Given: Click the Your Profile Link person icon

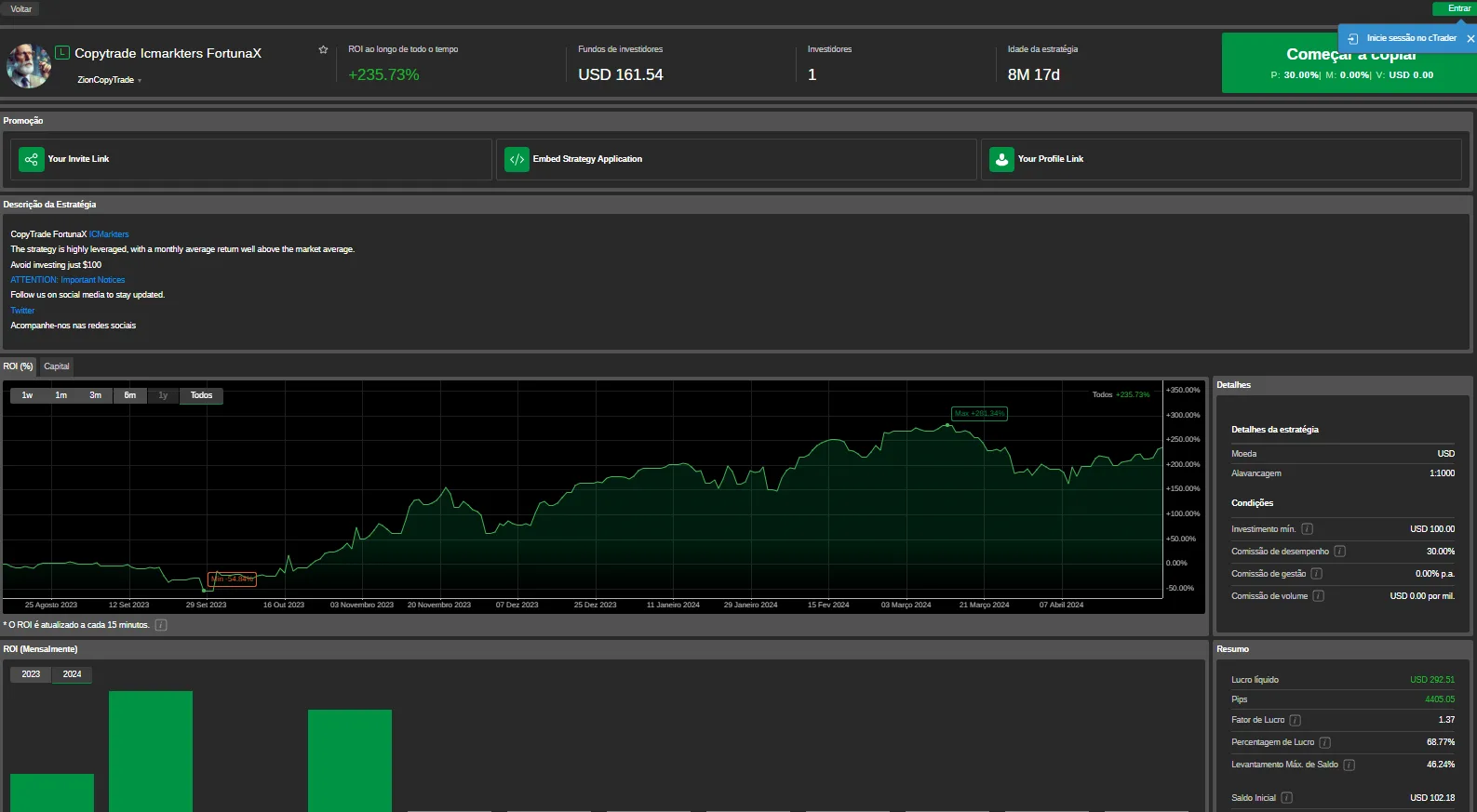Looking at the screenshot, I should 1001,160.
